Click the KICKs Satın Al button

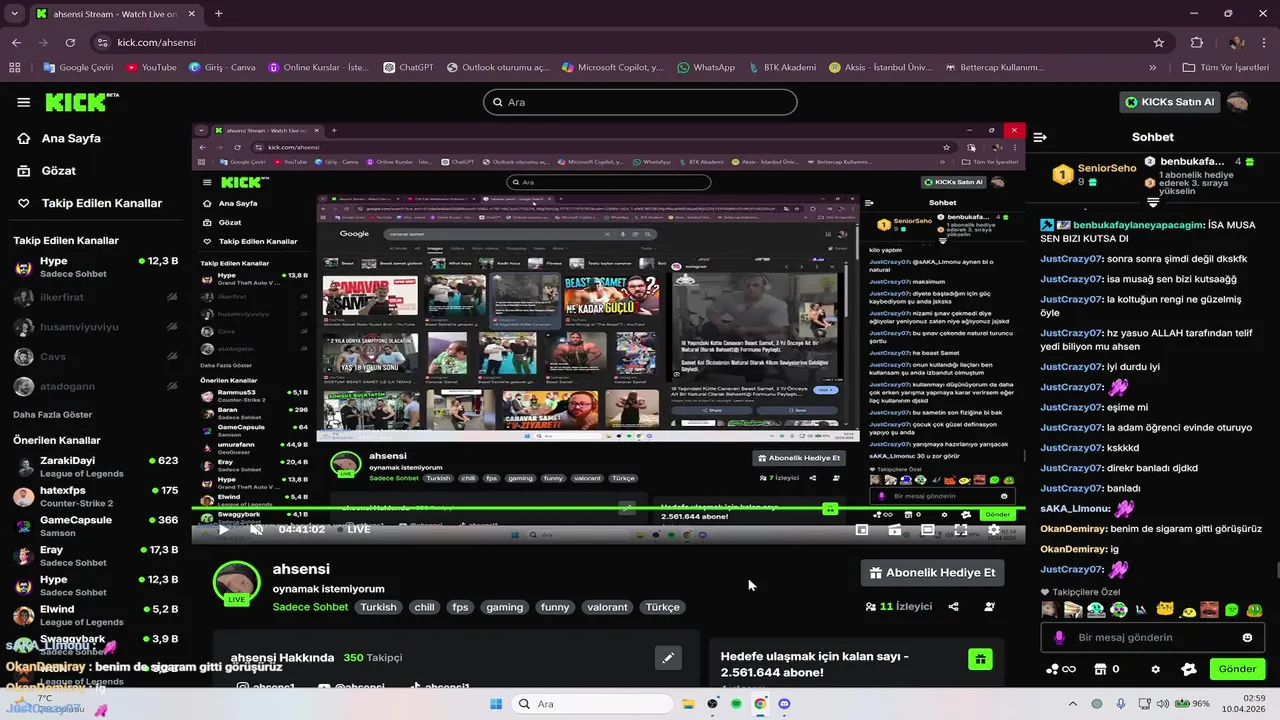(1169, 102)
